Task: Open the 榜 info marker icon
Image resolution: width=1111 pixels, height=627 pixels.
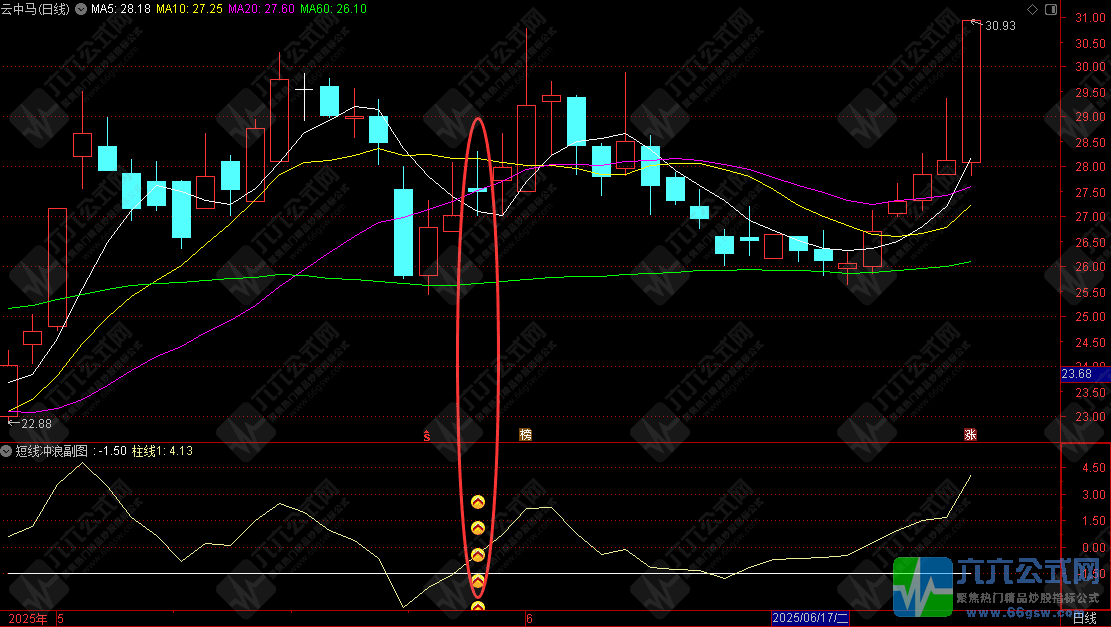Action: click(x=525, y=434)
